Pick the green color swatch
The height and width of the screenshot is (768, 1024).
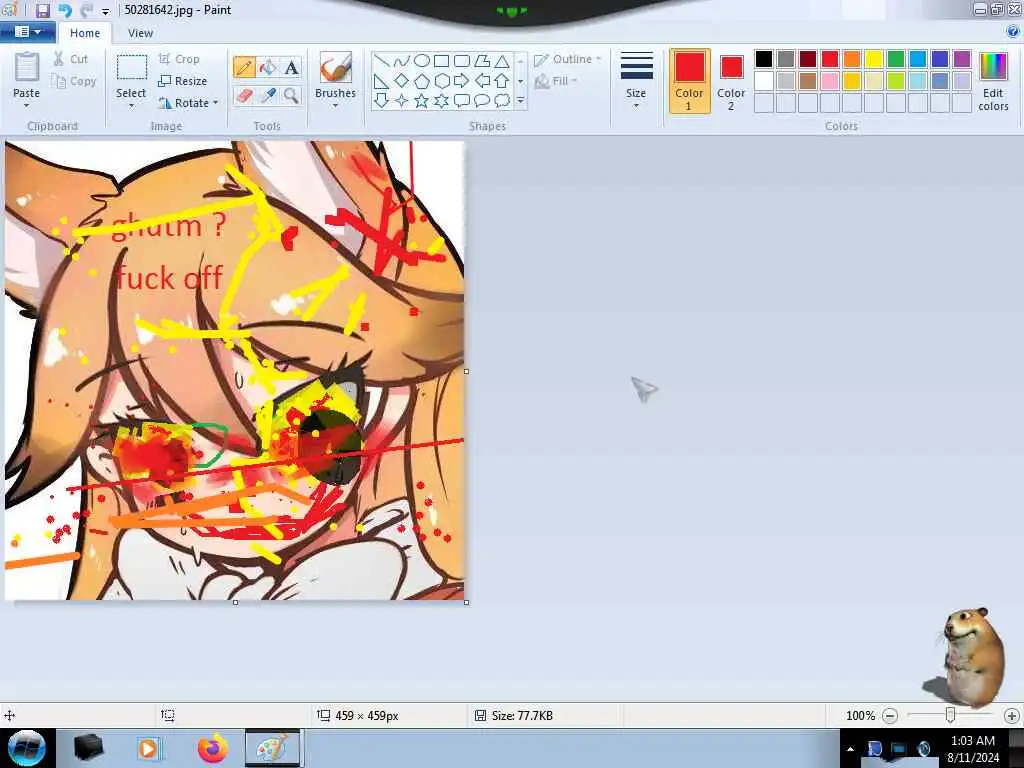point(896,59)
